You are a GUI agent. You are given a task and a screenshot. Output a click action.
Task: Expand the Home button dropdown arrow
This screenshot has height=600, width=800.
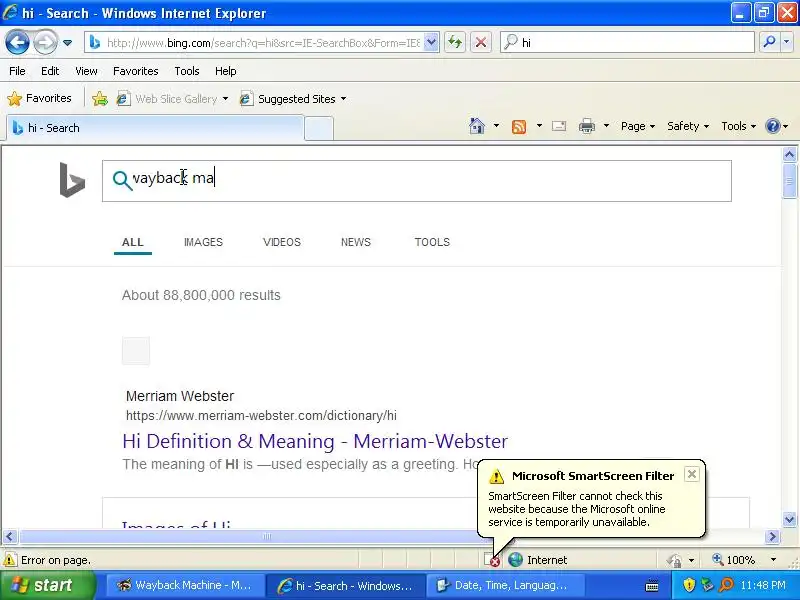click(x=496, y=126)
